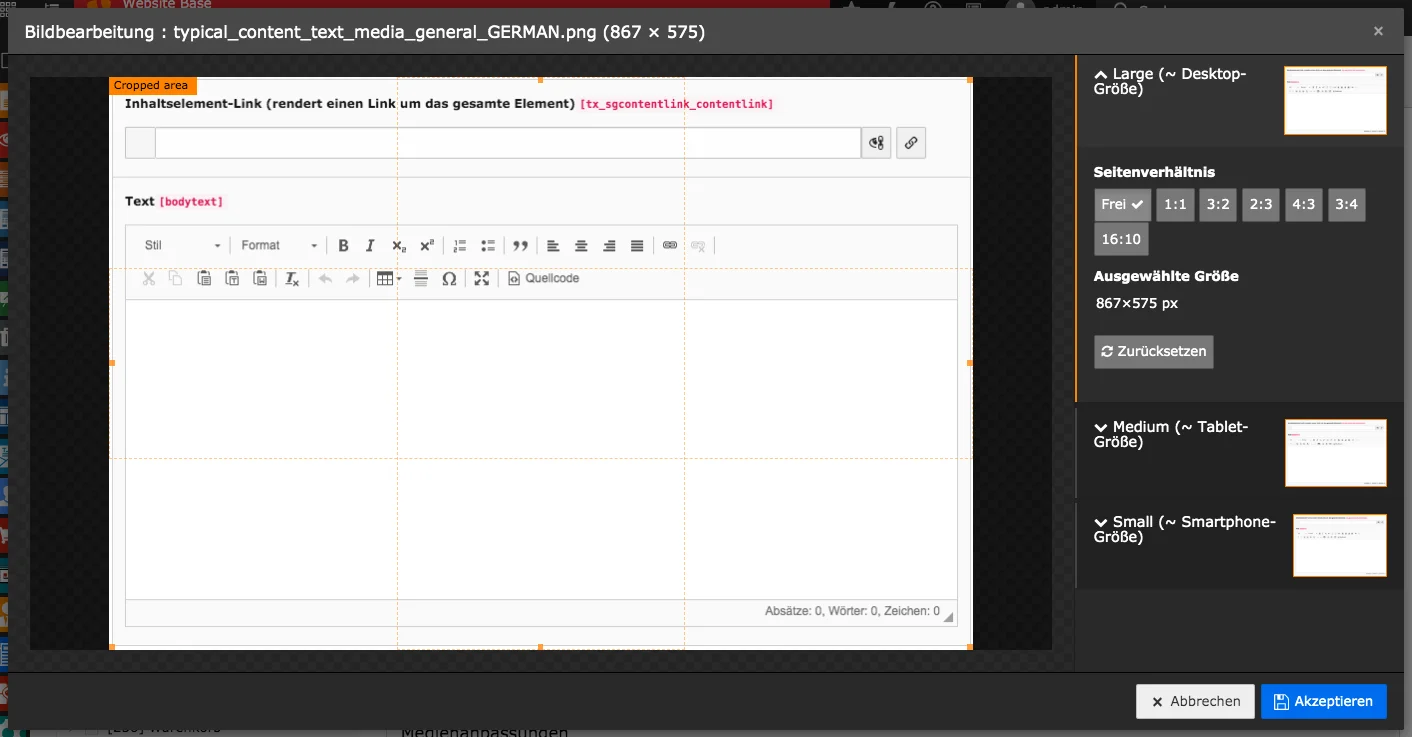
Task: Select the Frei aspect ratio option
Action: pos(1122,204)
